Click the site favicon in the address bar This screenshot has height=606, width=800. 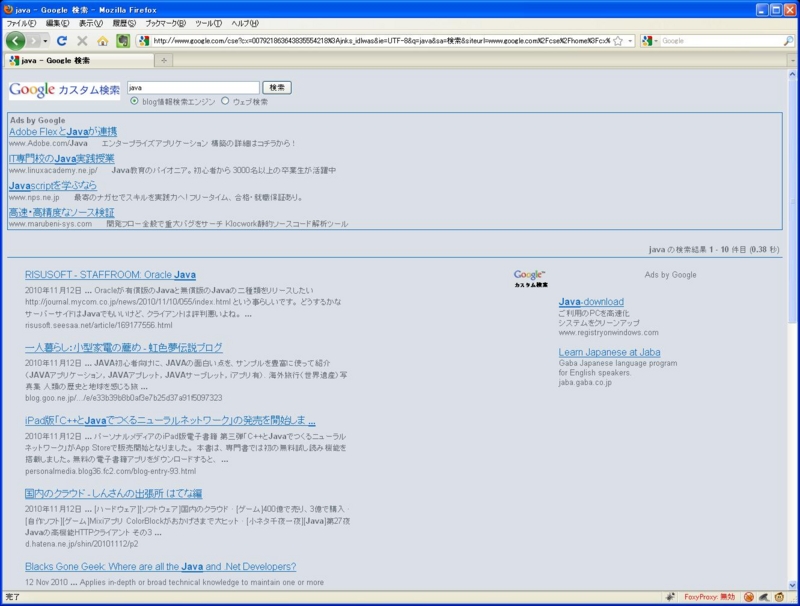144,41
